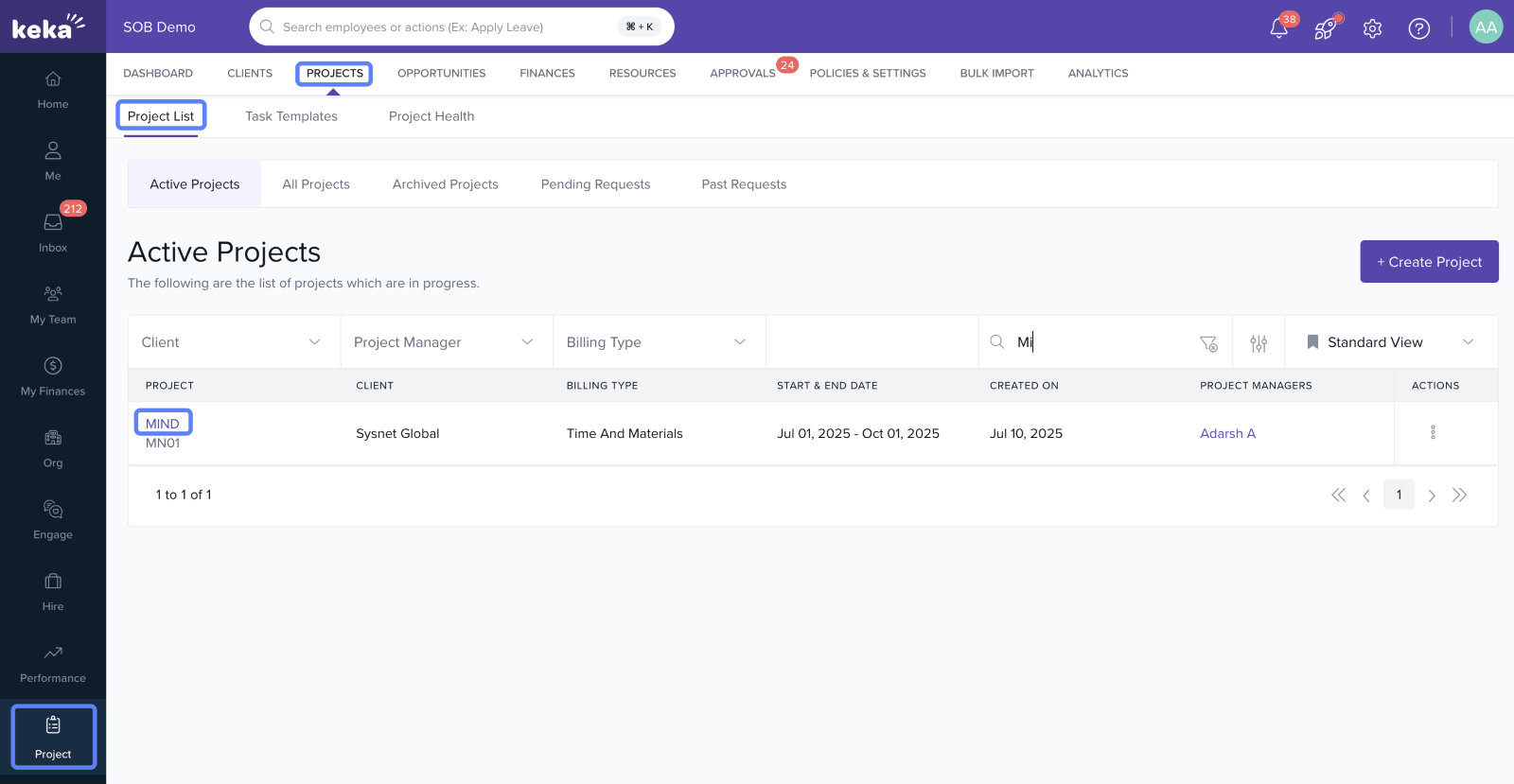1514x784 pixels.
Task: Expand the Client filter dropdown
Action: tap(233, 342)
